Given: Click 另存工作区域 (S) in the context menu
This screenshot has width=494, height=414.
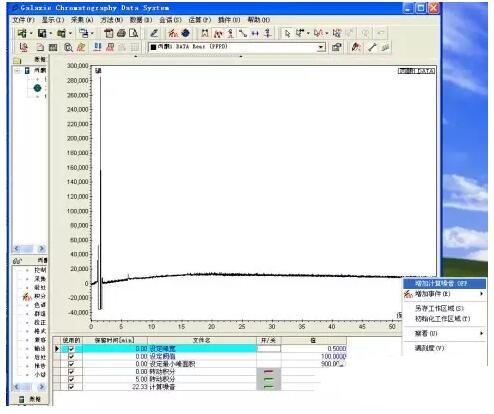Looking at the screenshot, I should [439, 308].
